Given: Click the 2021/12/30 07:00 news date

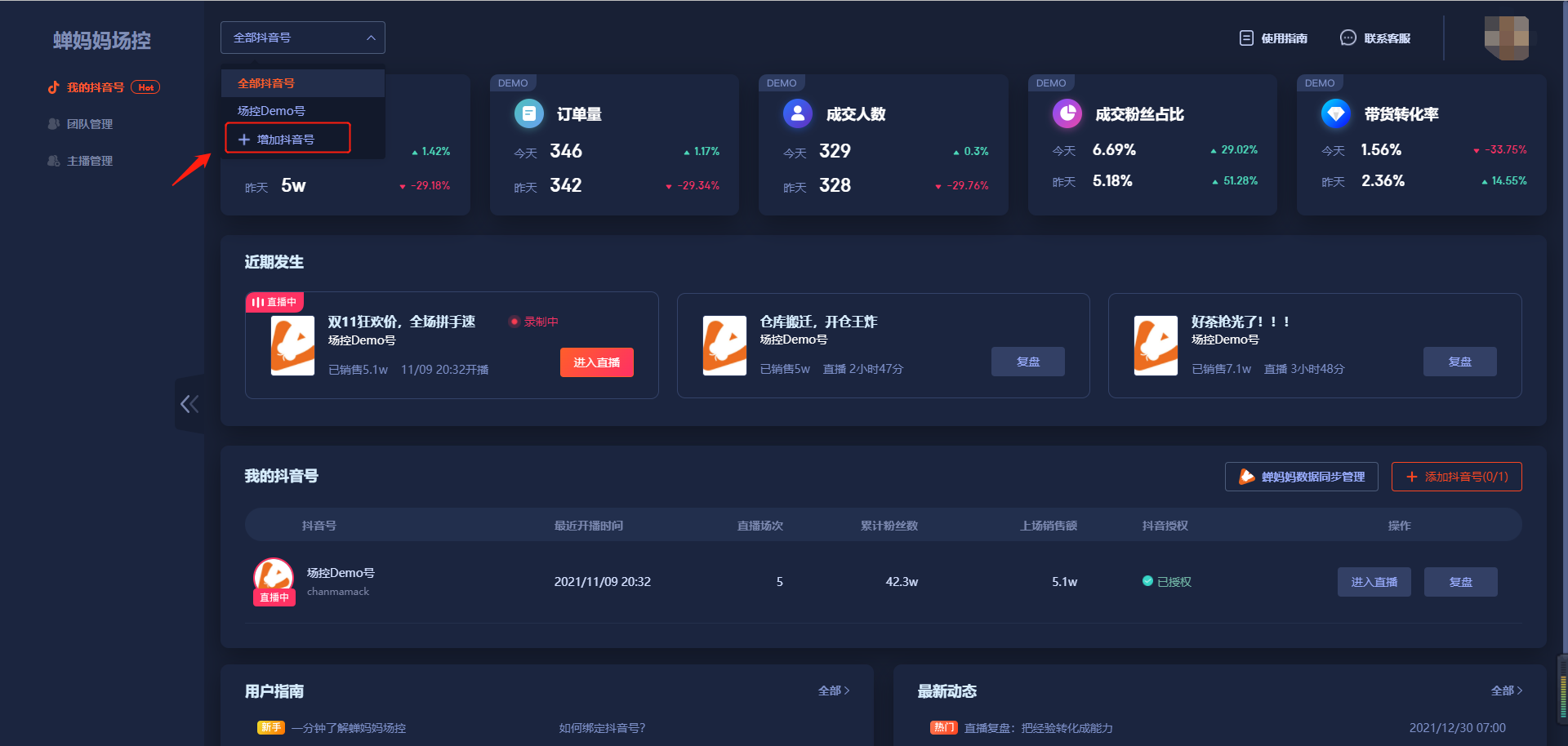Looking at the screenshot, I should 1458,728.
